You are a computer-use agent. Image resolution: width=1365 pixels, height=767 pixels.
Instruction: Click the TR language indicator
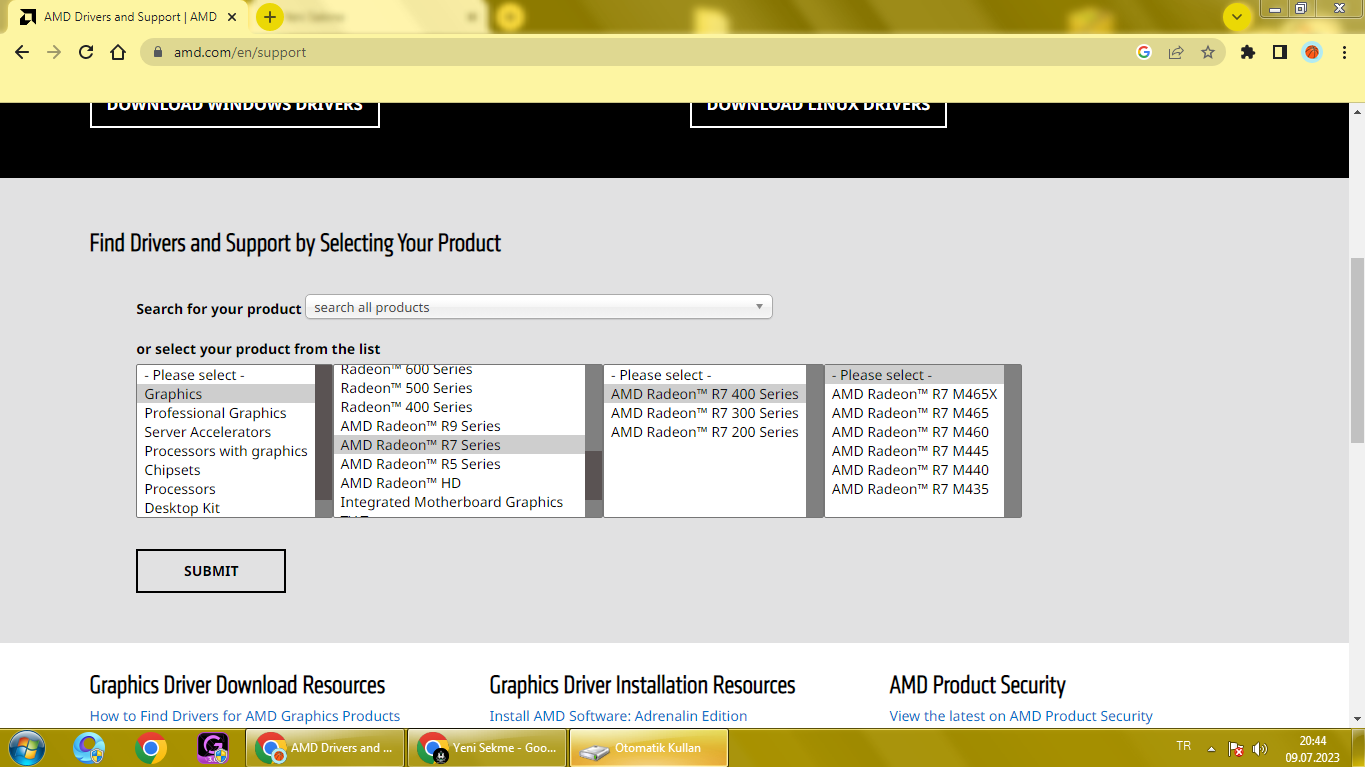click(1184, 746)
